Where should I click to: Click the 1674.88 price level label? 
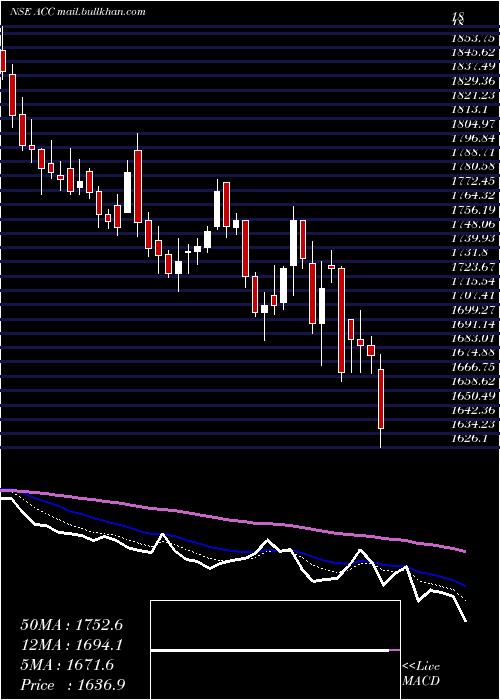473,352
